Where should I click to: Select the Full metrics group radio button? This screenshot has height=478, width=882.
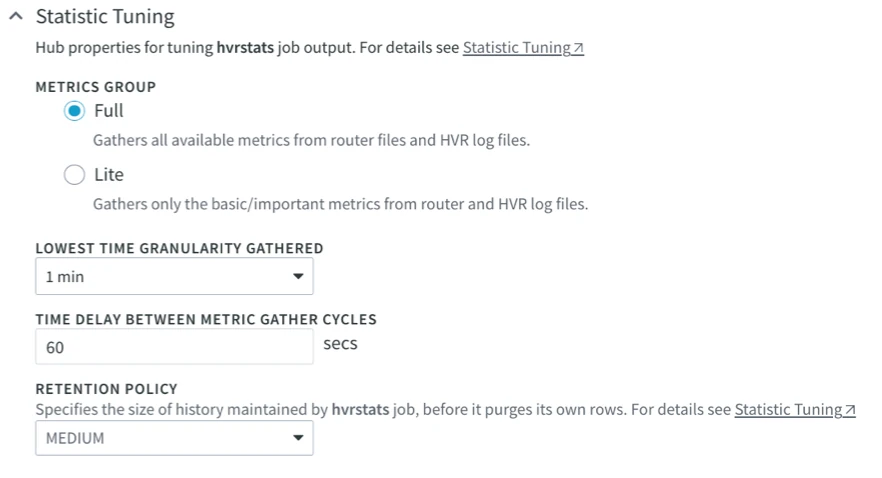[x=75, y=111]
